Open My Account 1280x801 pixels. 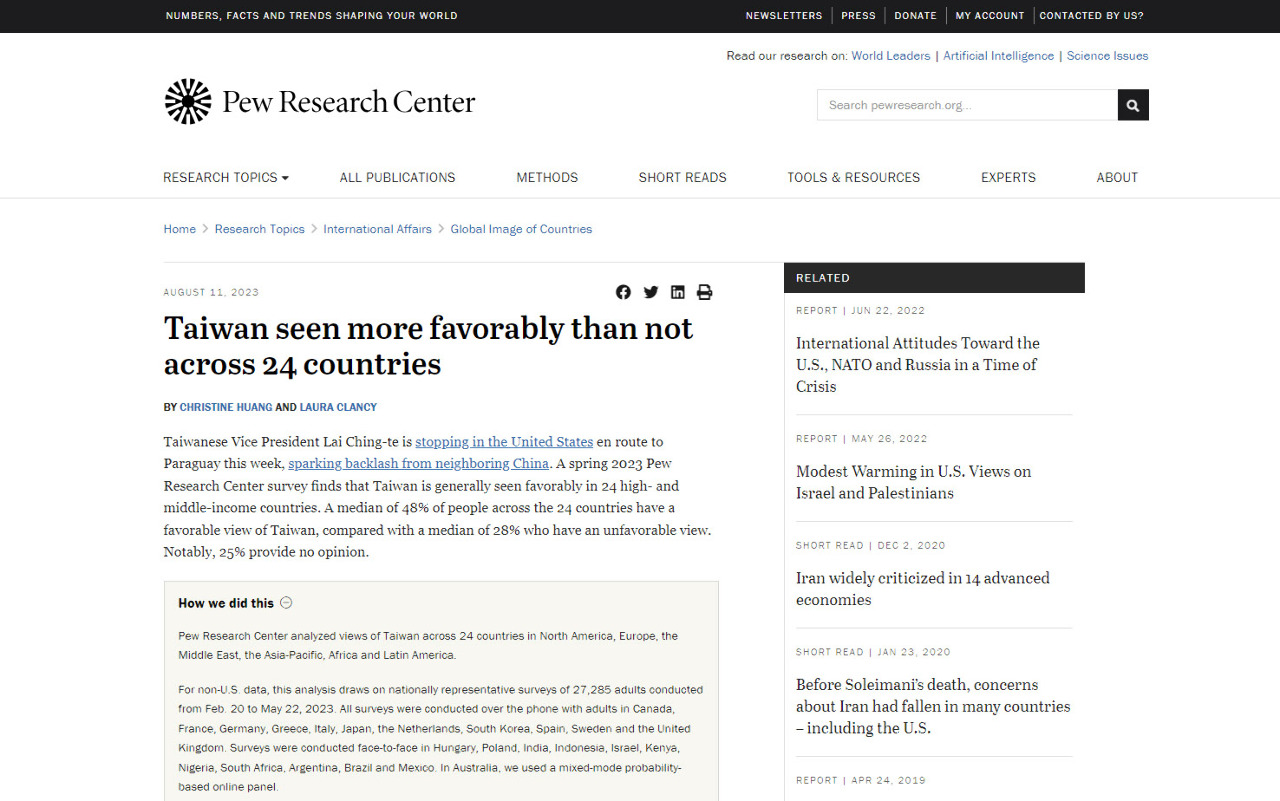pos(990,16)
